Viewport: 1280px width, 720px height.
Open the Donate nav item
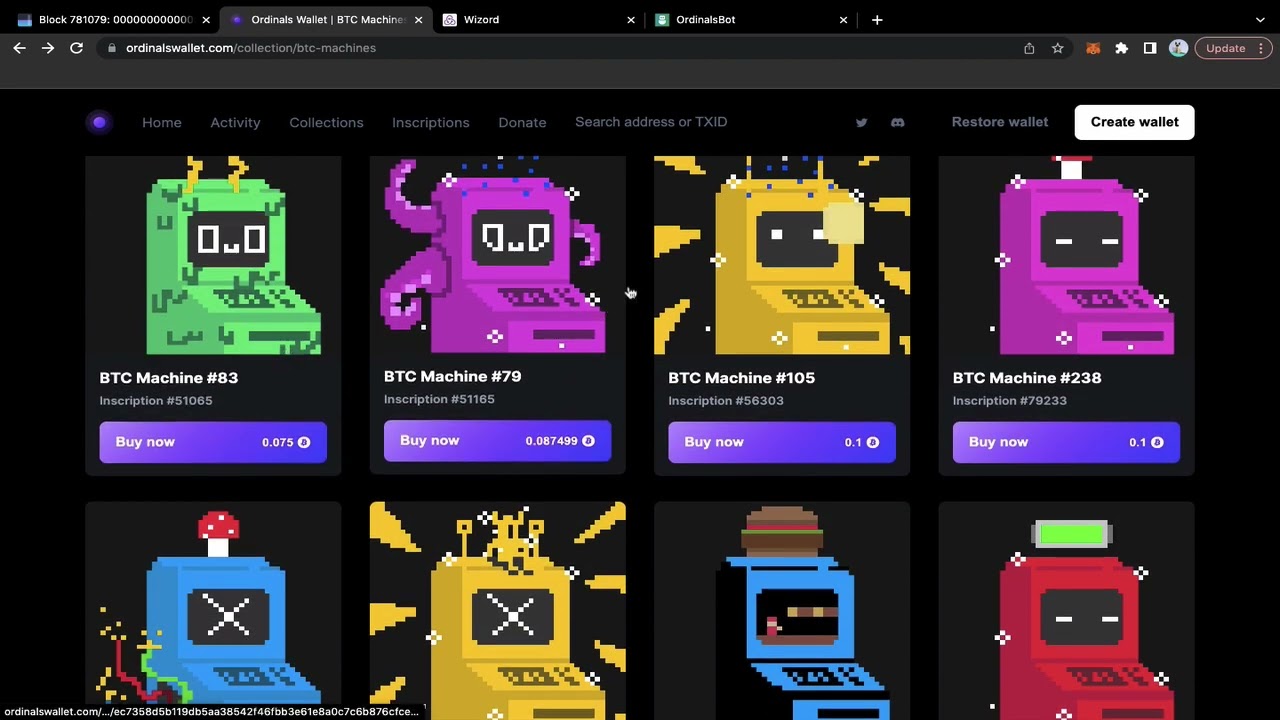tap(522, 122)
